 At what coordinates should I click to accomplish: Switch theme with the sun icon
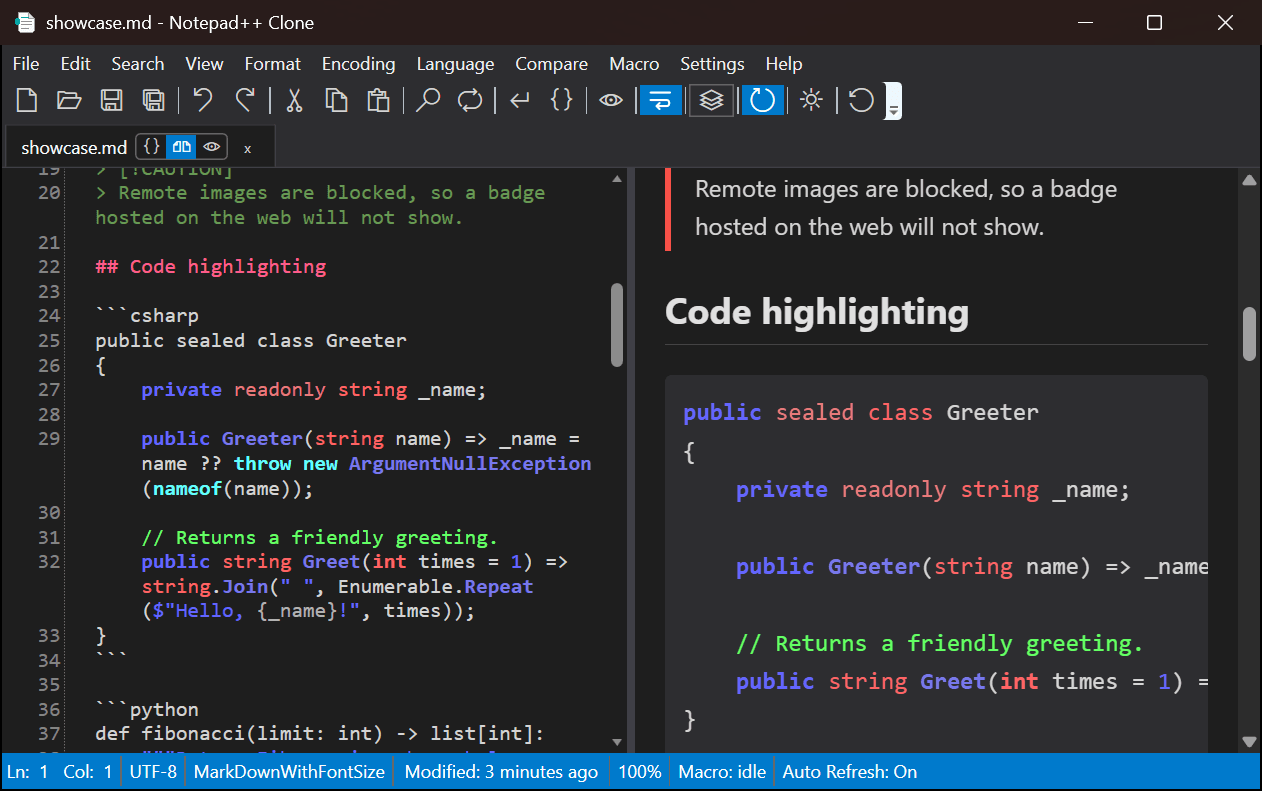coord(812,100)
